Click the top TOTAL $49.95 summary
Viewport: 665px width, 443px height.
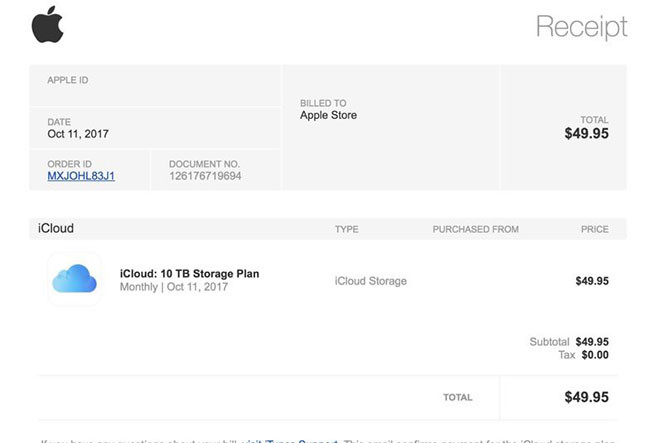coord(587,134)
